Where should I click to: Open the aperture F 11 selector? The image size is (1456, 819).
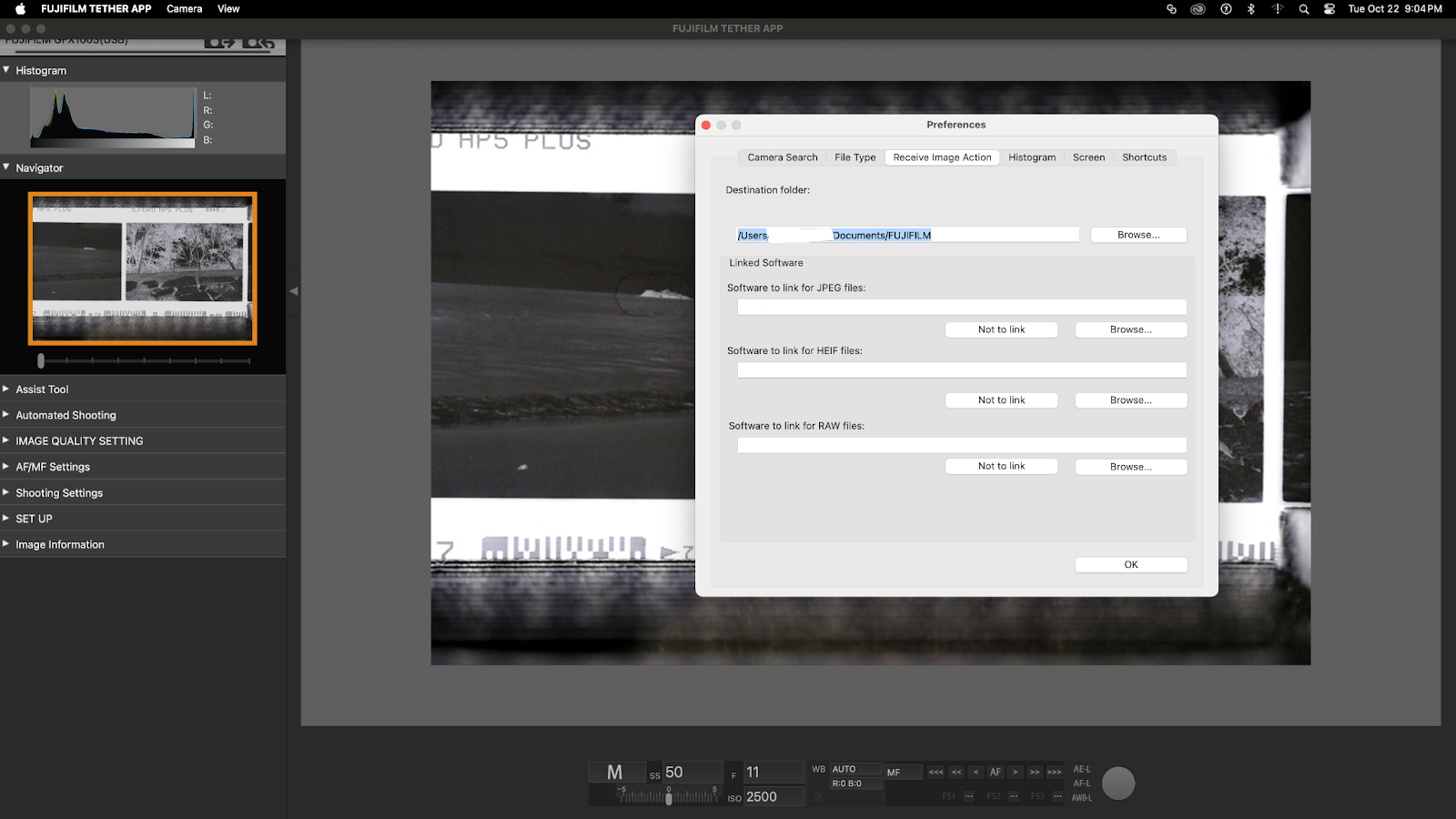coord(773,772)
